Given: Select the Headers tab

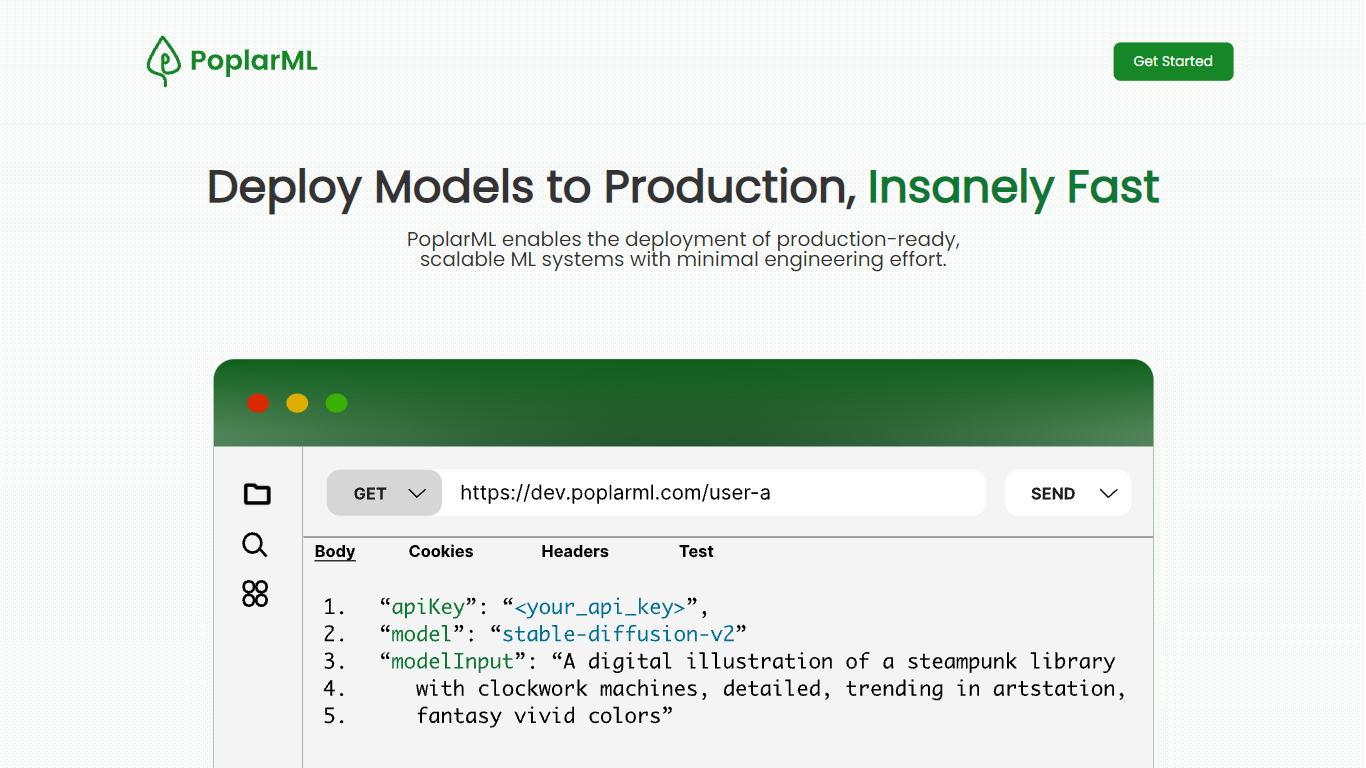Looking at the screenshot, I should coord(574,551).
